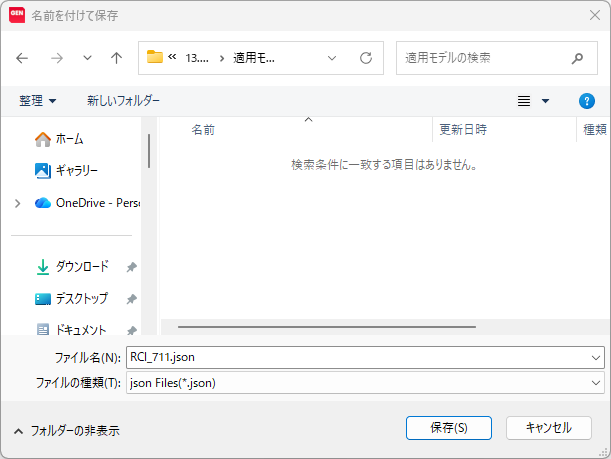Click the red GEN app icon

(x=17, y=15)
